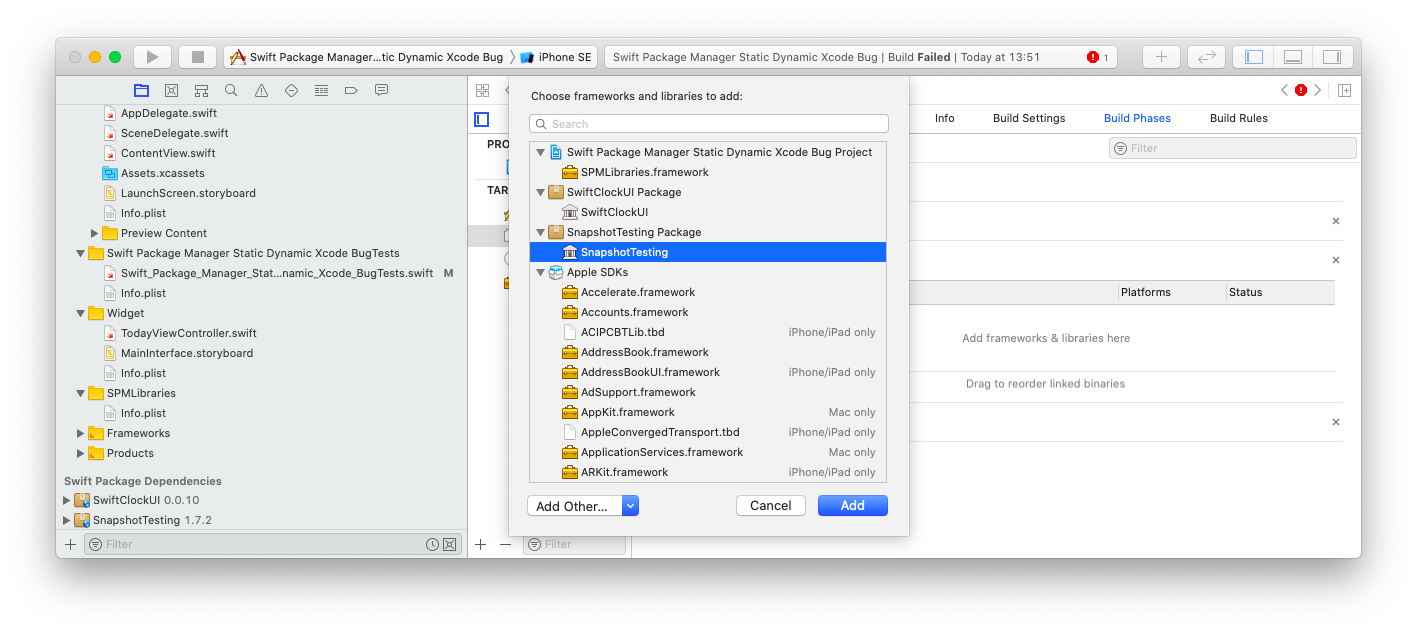Select the SwiftClockUI library row

[708, 212]
